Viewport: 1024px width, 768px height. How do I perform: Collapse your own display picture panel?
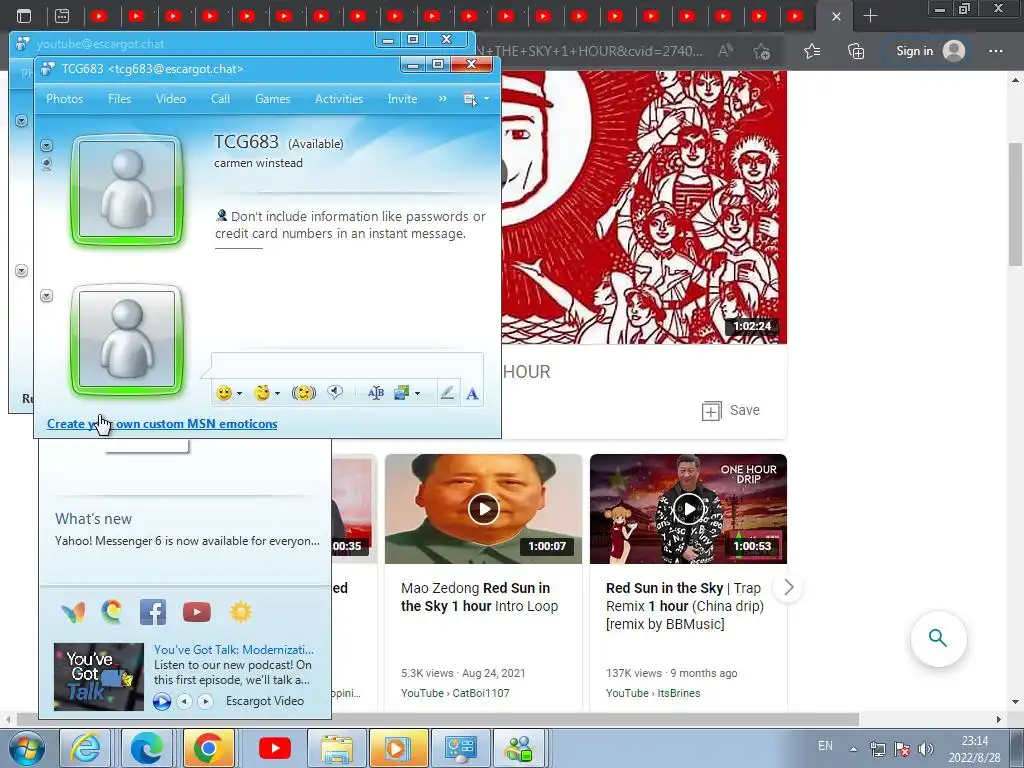tap(46, 296)
